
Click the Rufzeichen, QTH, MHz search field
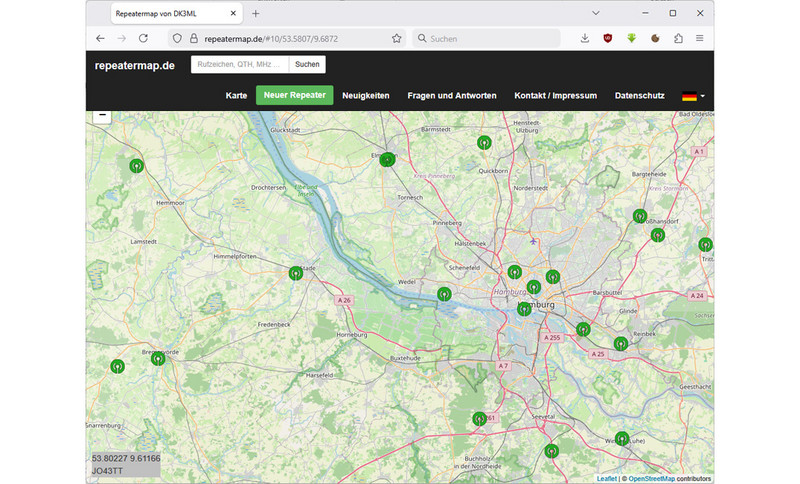coord(240,64)
